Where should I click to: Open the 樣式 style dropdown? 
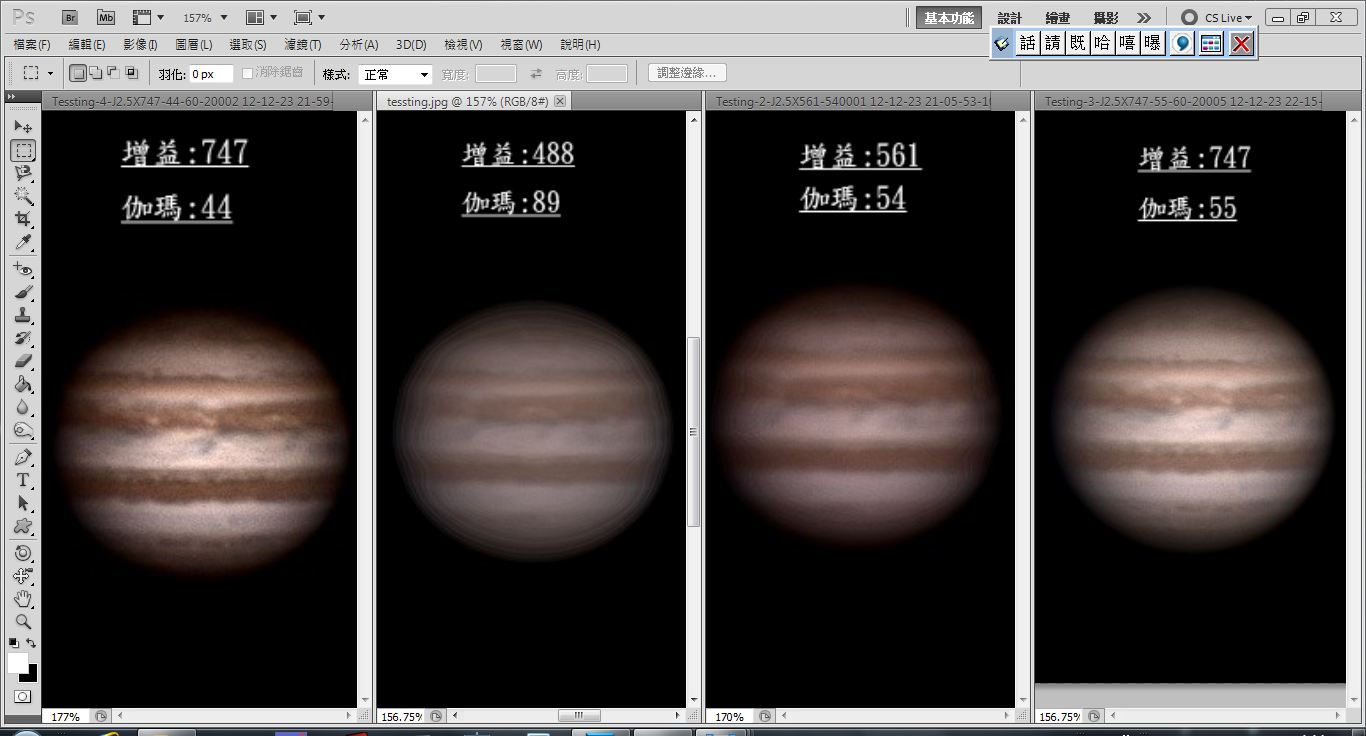[x=395, y=74]
